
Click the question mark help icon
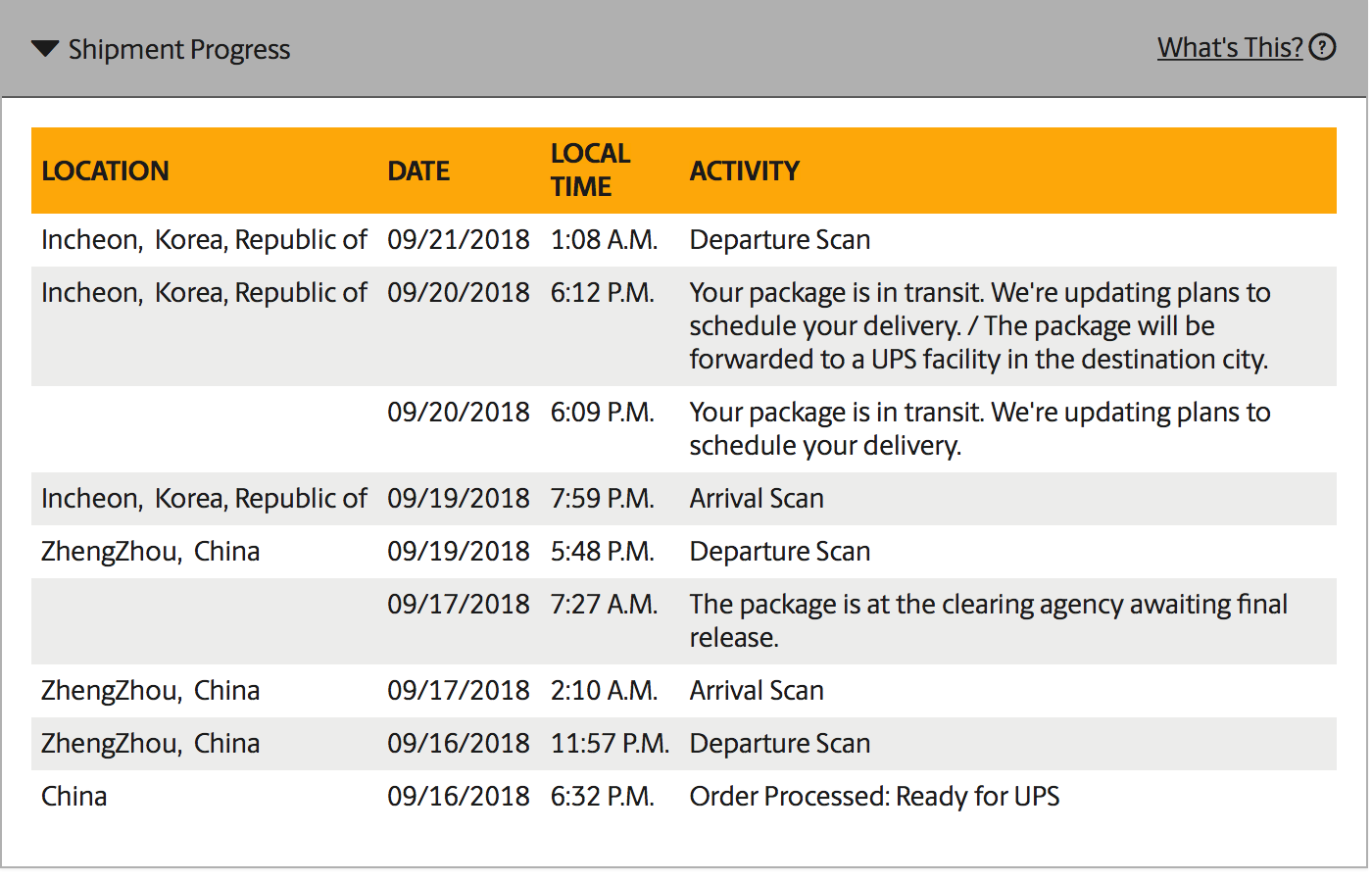[1322, 47]
